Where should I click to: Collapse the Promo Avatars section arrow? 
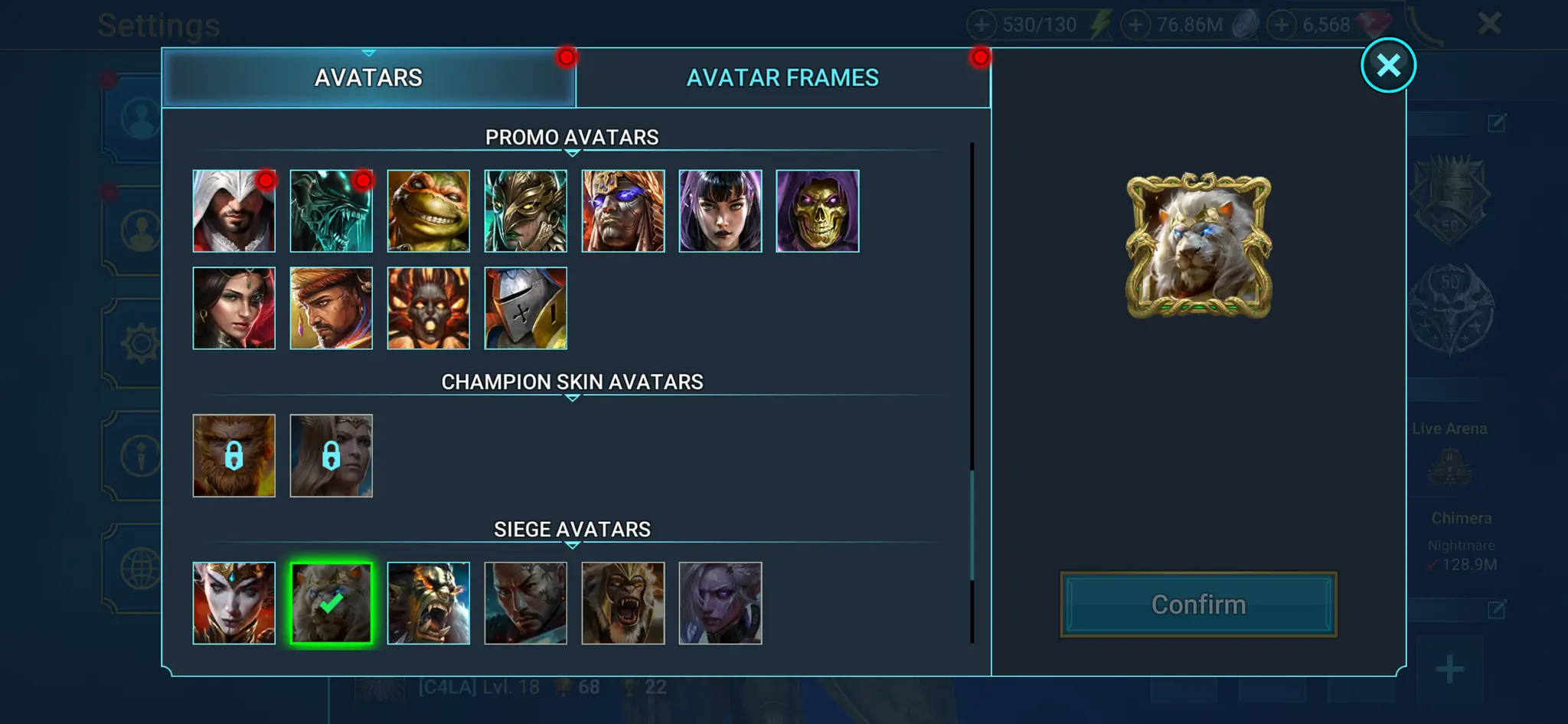click(x=572, y=153)
